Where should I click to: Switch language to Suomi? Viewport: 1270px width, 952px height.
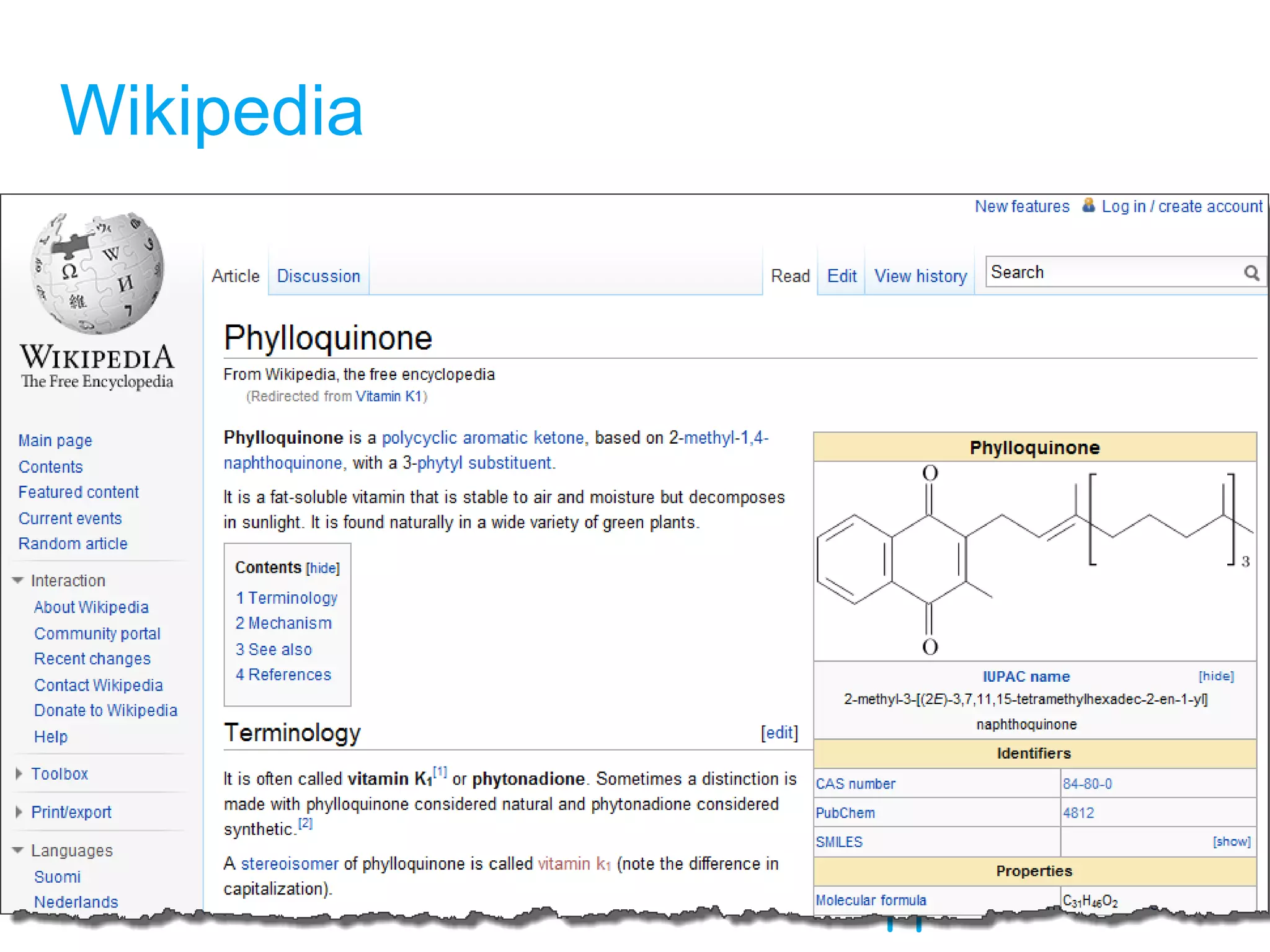click(x=57, y=877)
